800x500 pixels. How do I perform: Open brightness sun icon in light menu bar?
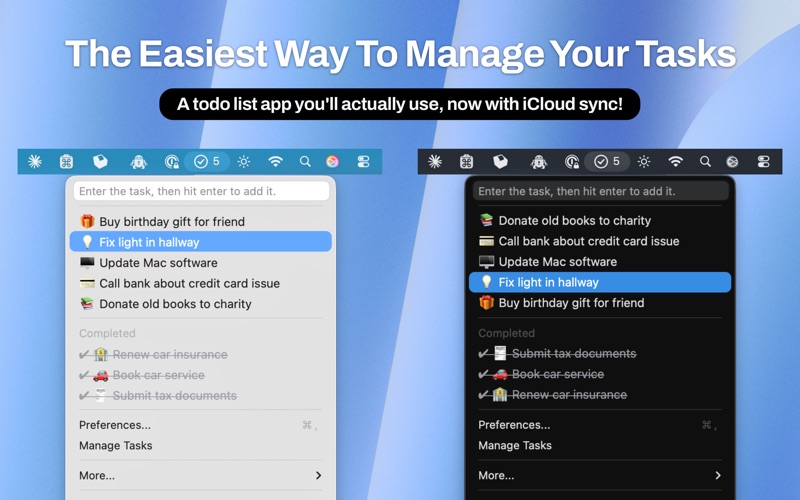point(244,162)
